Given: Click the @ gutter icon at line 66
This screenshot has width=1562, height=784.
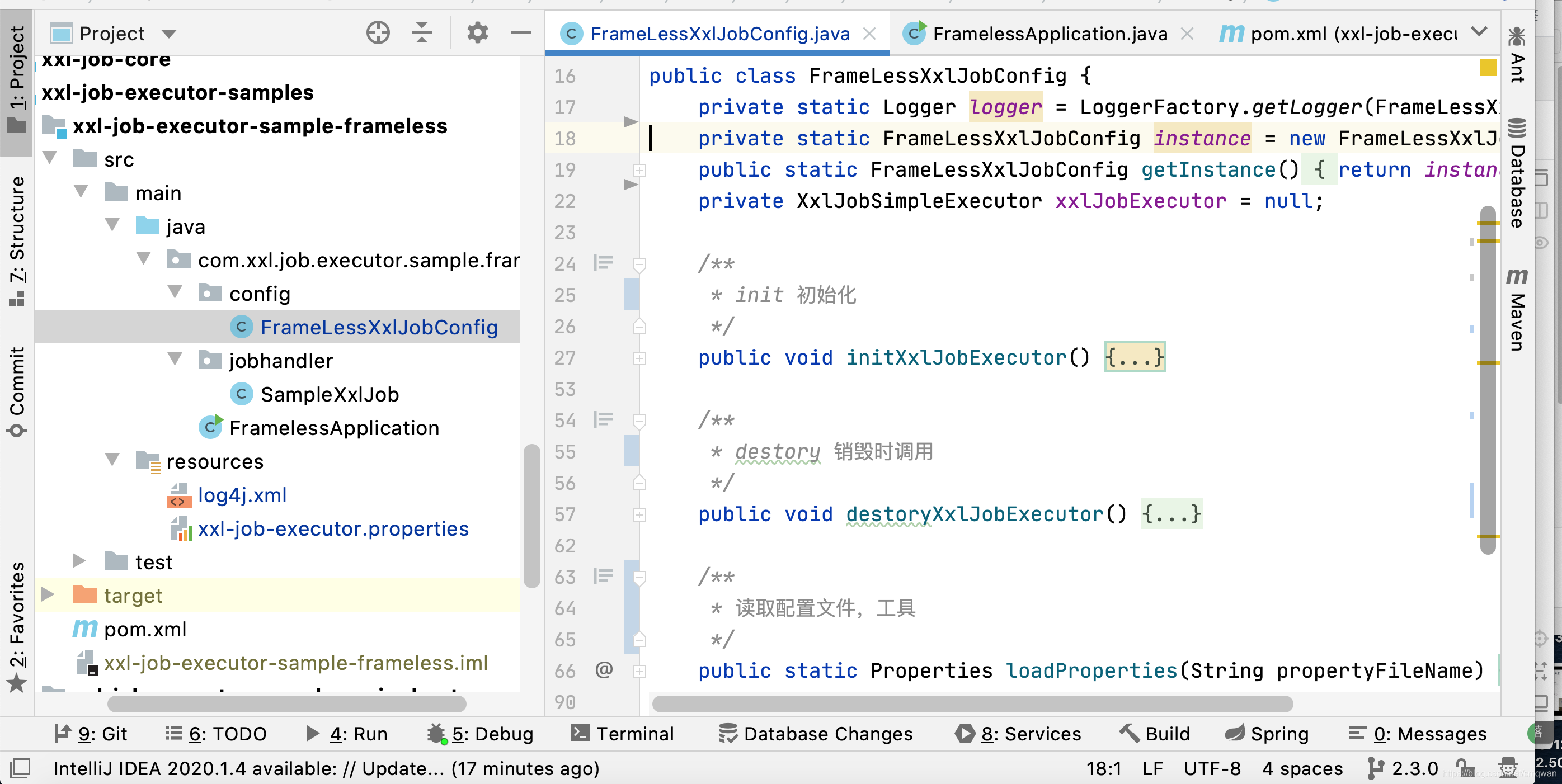Looking at the screenshot, I should tap(604, 669).
